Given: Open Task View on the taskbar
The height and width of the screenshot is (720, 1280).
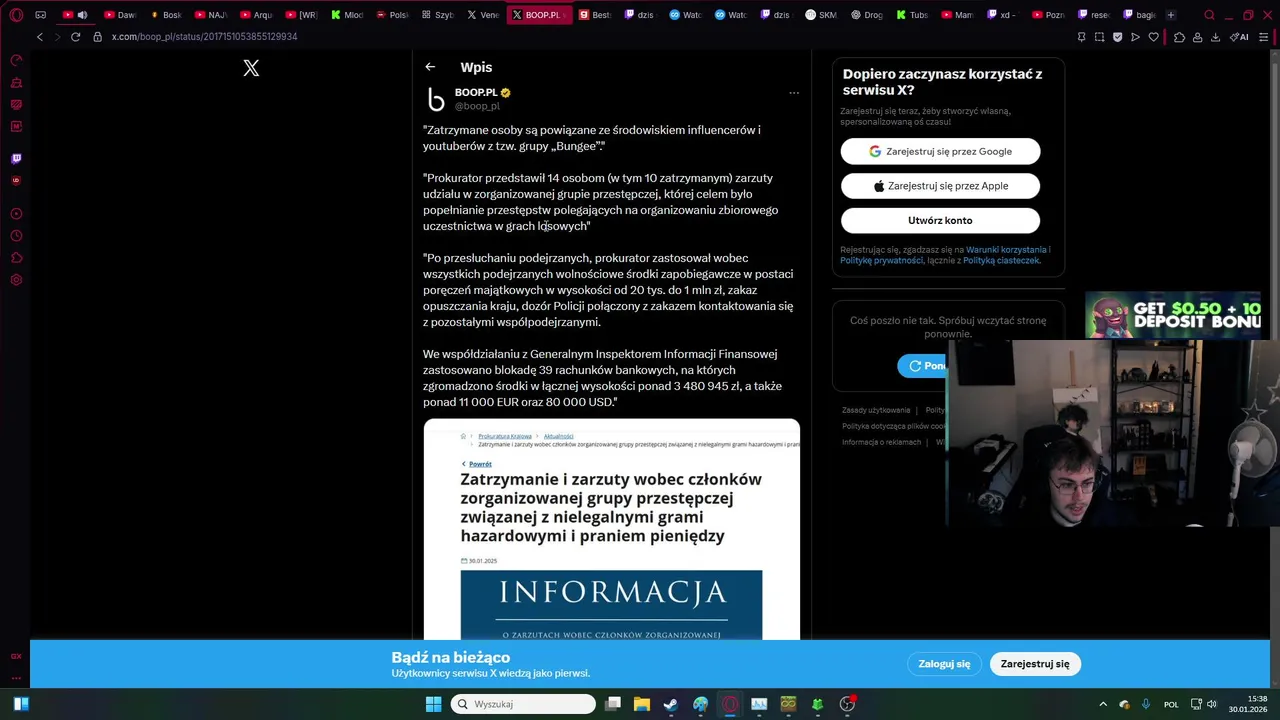Looking at the screenshot, I should click(613, 704).
